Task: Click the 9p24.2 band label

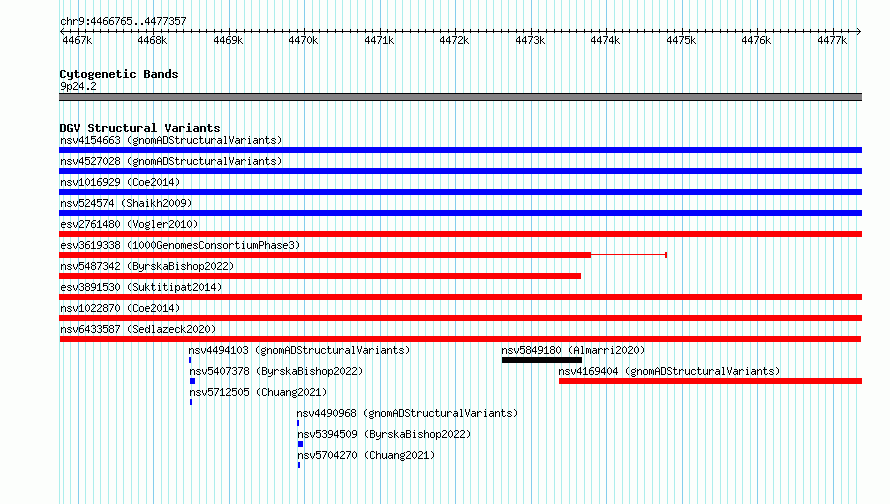Action: (78, 86)
